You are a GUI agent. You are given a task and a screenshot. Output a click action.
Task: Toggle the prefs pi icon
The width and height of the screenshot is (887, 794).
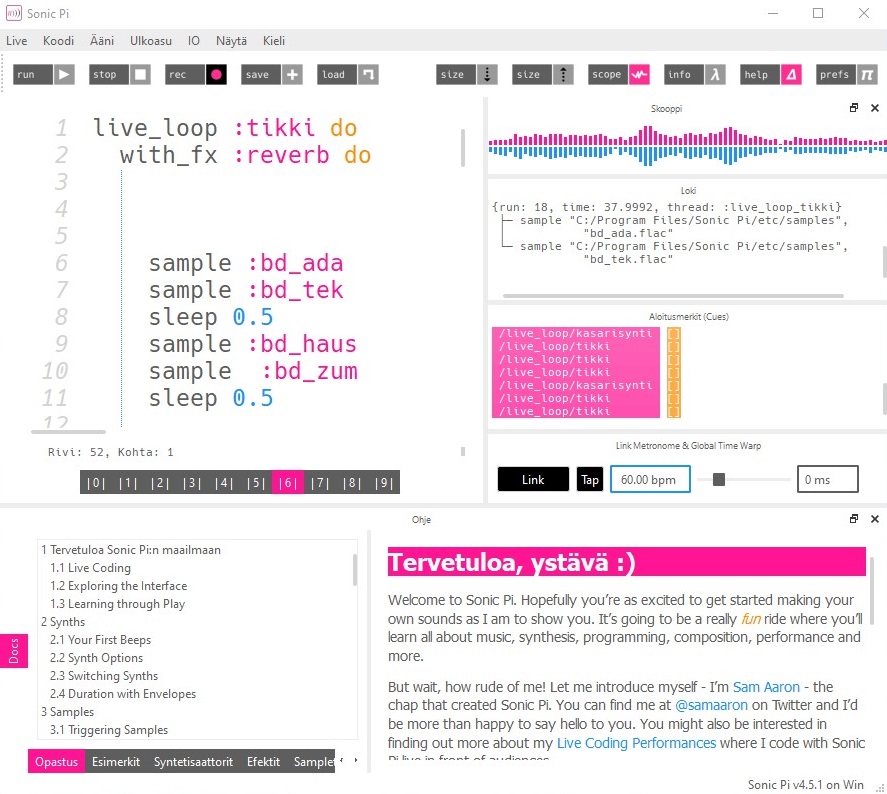click(867, 74)
